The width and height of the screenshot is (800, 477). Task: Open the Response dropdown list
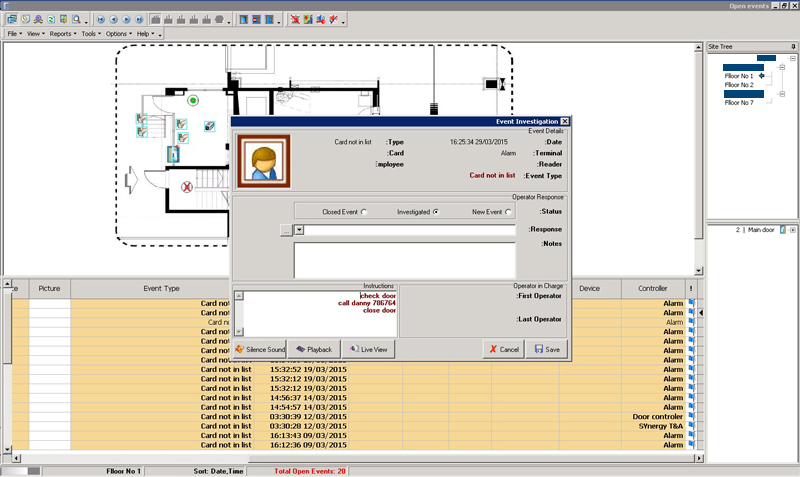299,230
